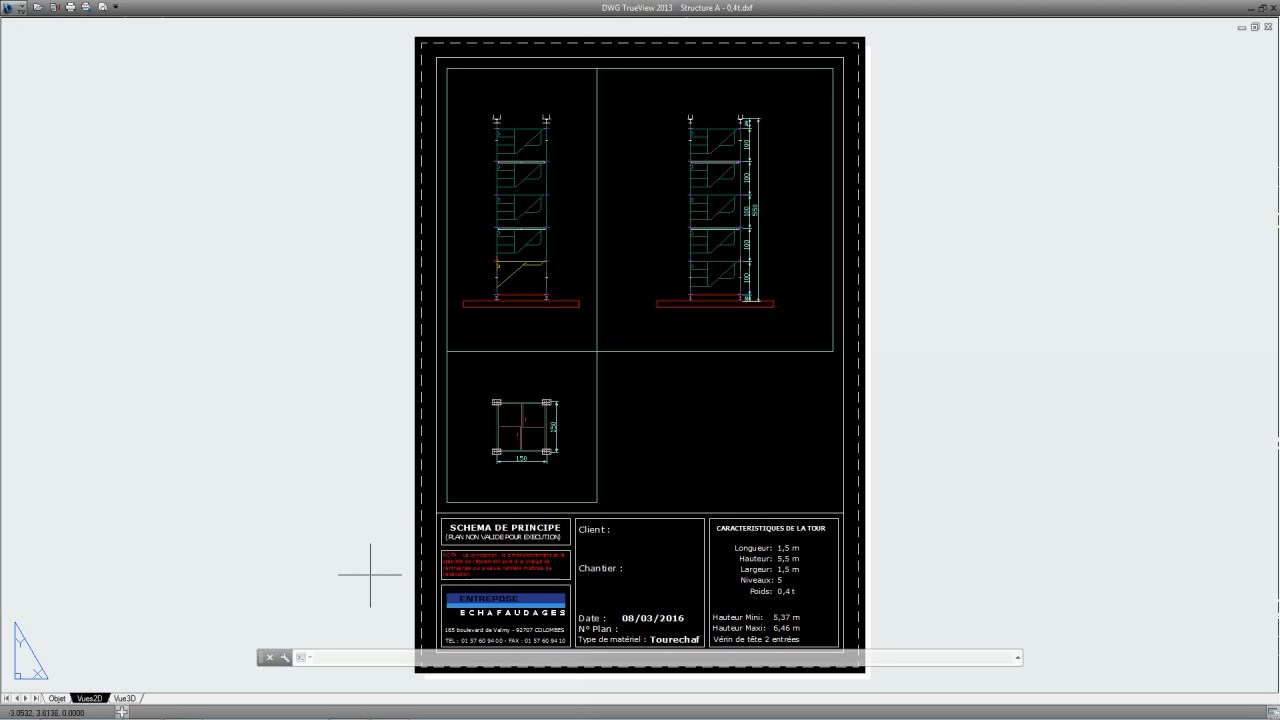Viewport: 1280px width, 720px height.
Task: Click the Poids: 0,4 t value
Action: tap(772, 591)
